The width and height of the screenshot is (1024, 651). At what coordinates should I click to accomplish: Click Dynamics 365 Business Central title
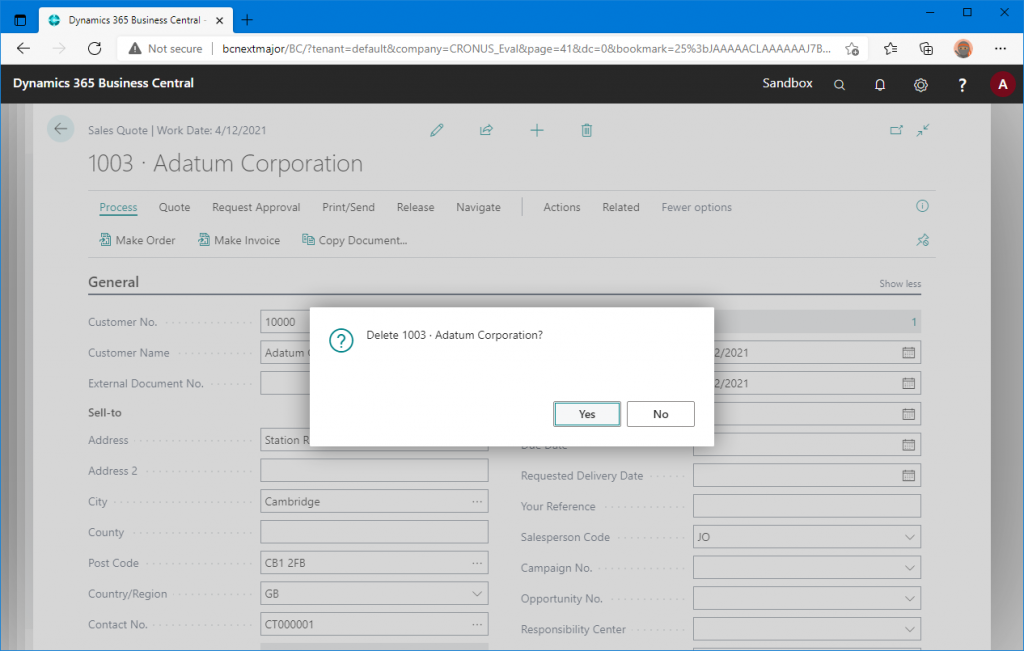tap(103, 83)
